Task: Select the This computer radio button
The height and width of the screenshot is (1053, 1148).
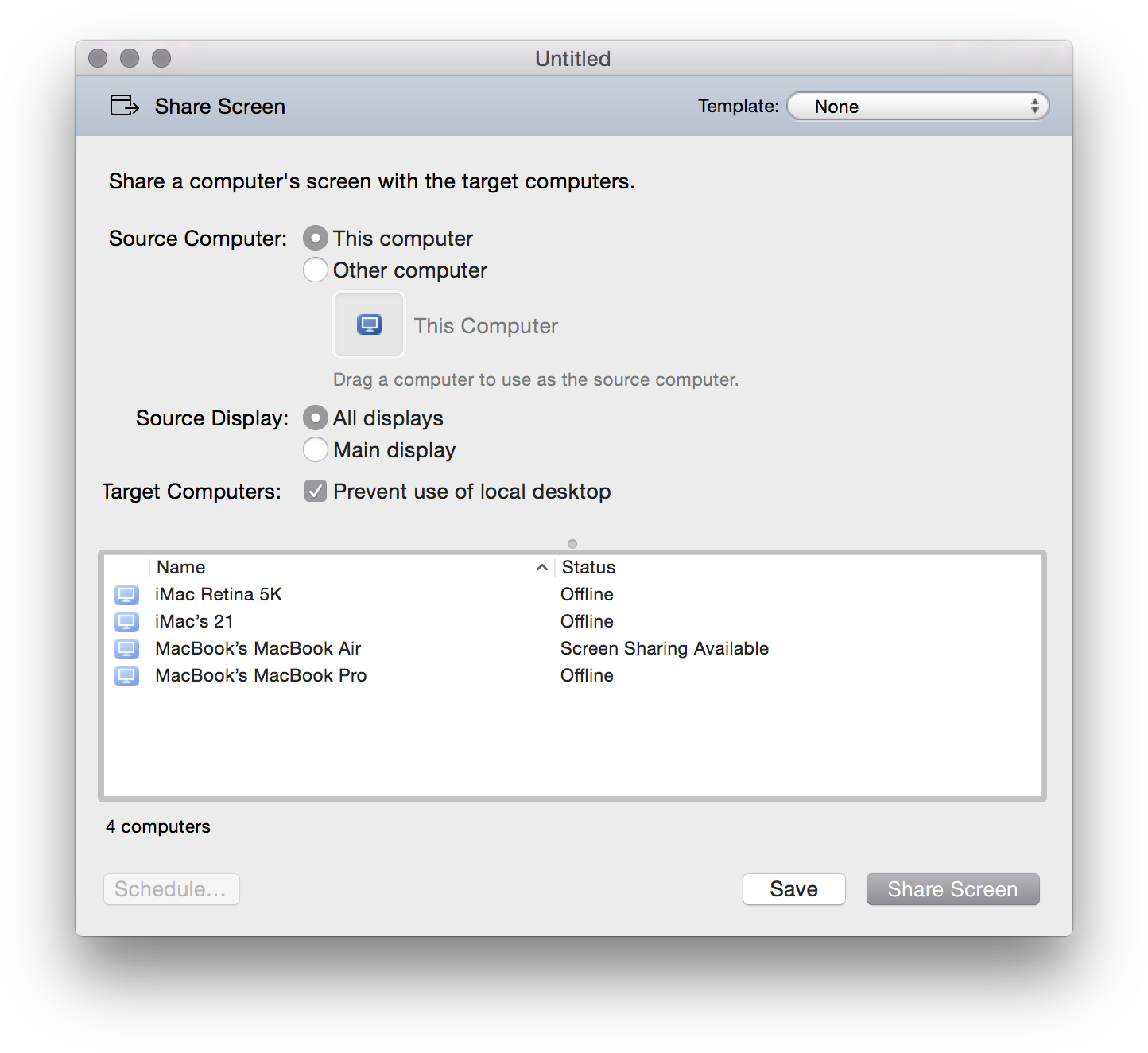Action: click(316, 238)
